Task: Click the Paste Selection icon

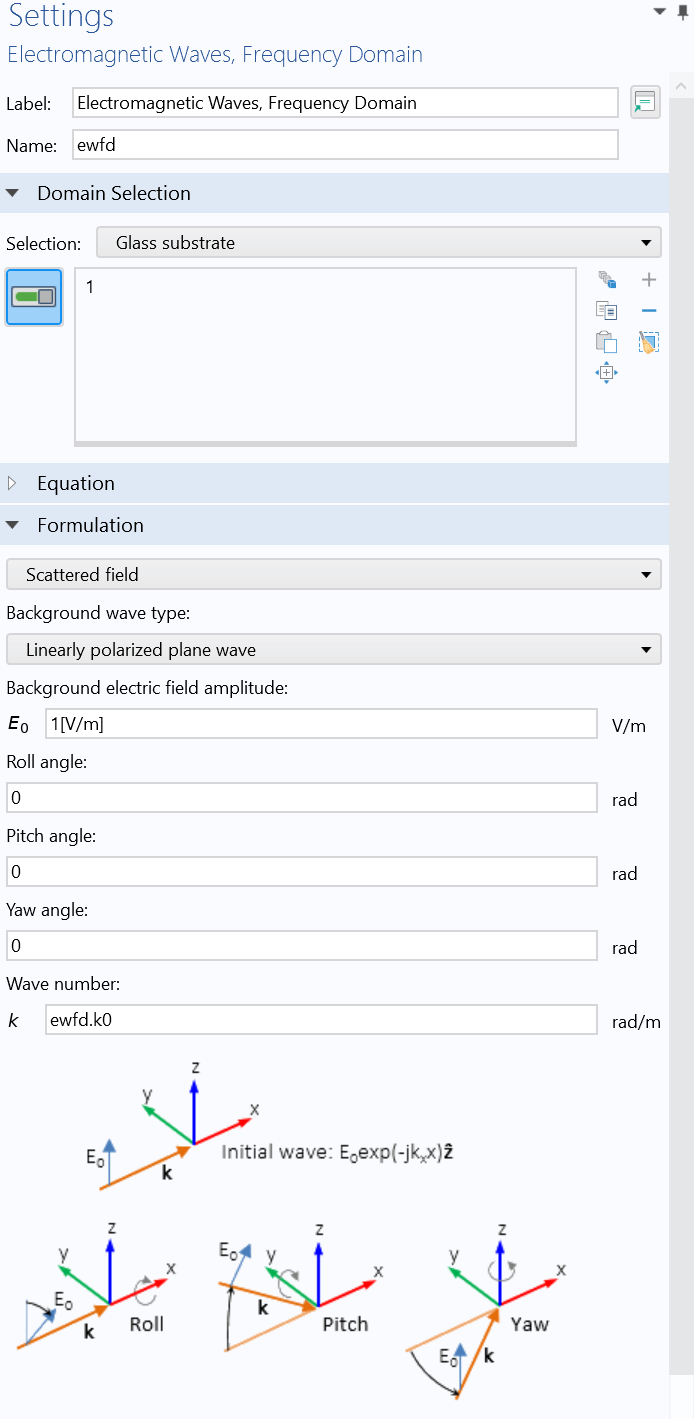Action: tap(606, 342)
